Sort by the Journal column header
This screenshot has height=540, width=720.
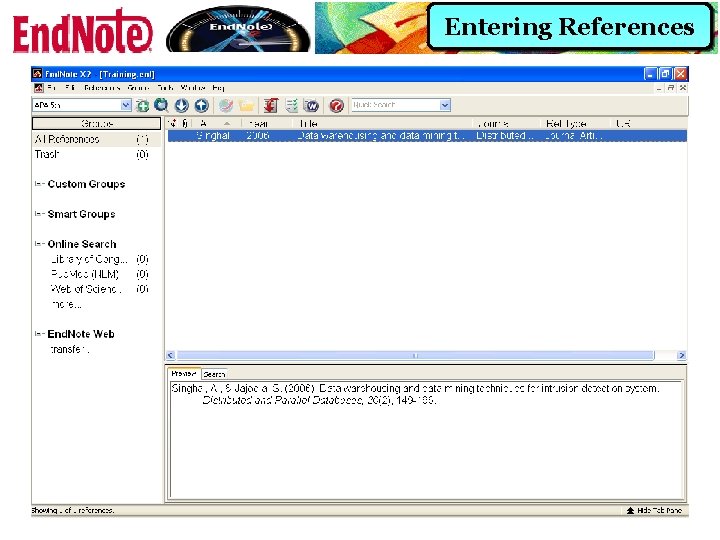click(x=507, y=124)
